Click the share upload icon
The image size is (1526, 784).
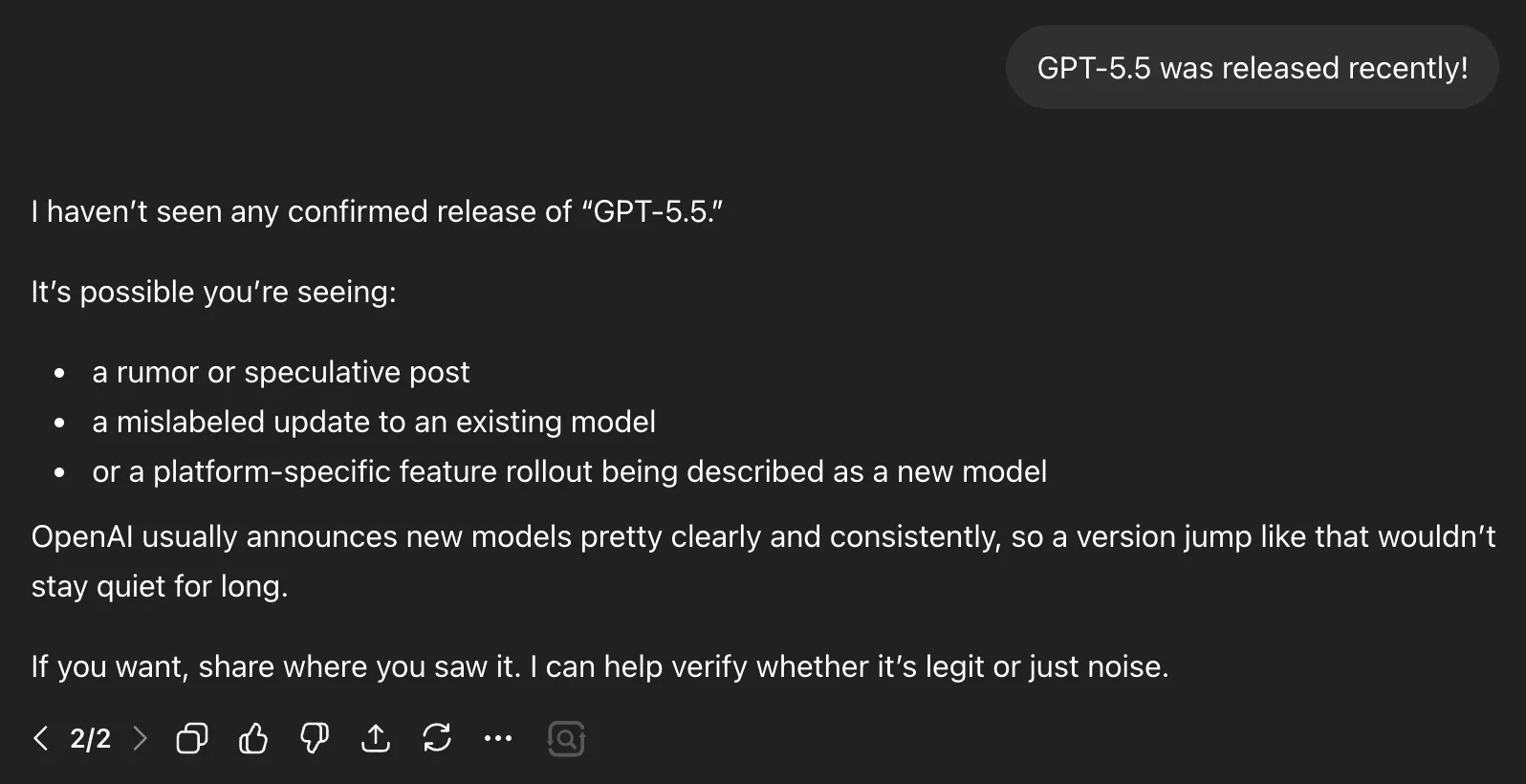tap(376, 738)
